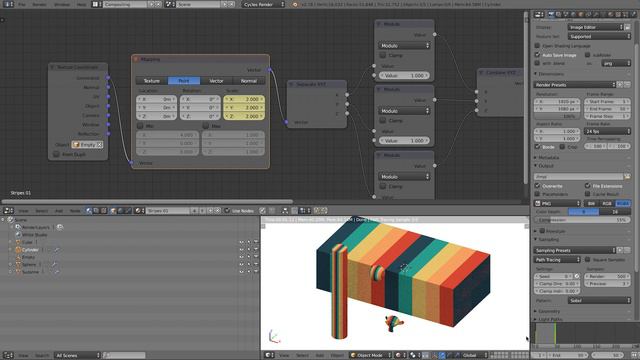The image size is (640, 360).
Task: Select world shader type icon in node header
Action: tap(120, 211)
